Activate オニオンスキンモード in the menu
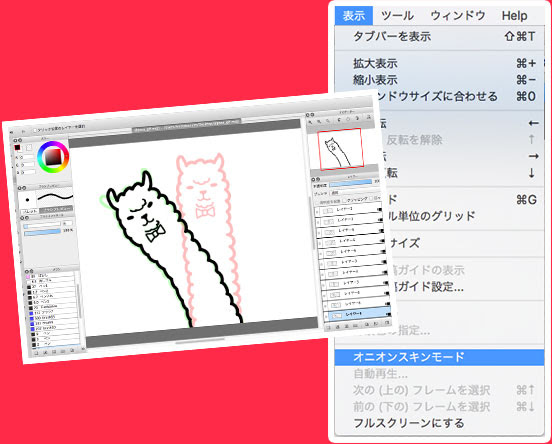 click(439, 357)
